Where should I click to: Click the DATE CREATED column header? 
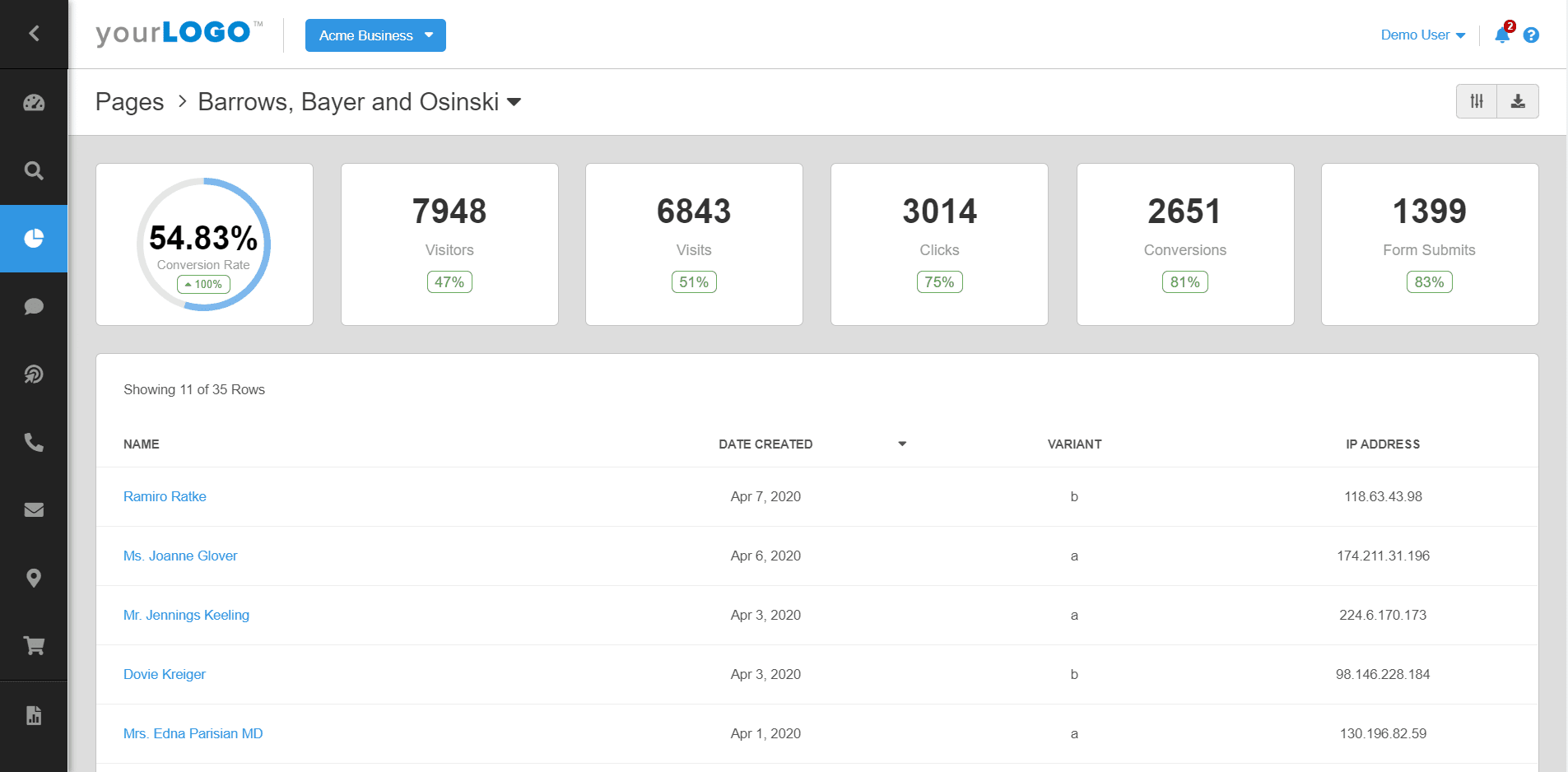point(765,444)
